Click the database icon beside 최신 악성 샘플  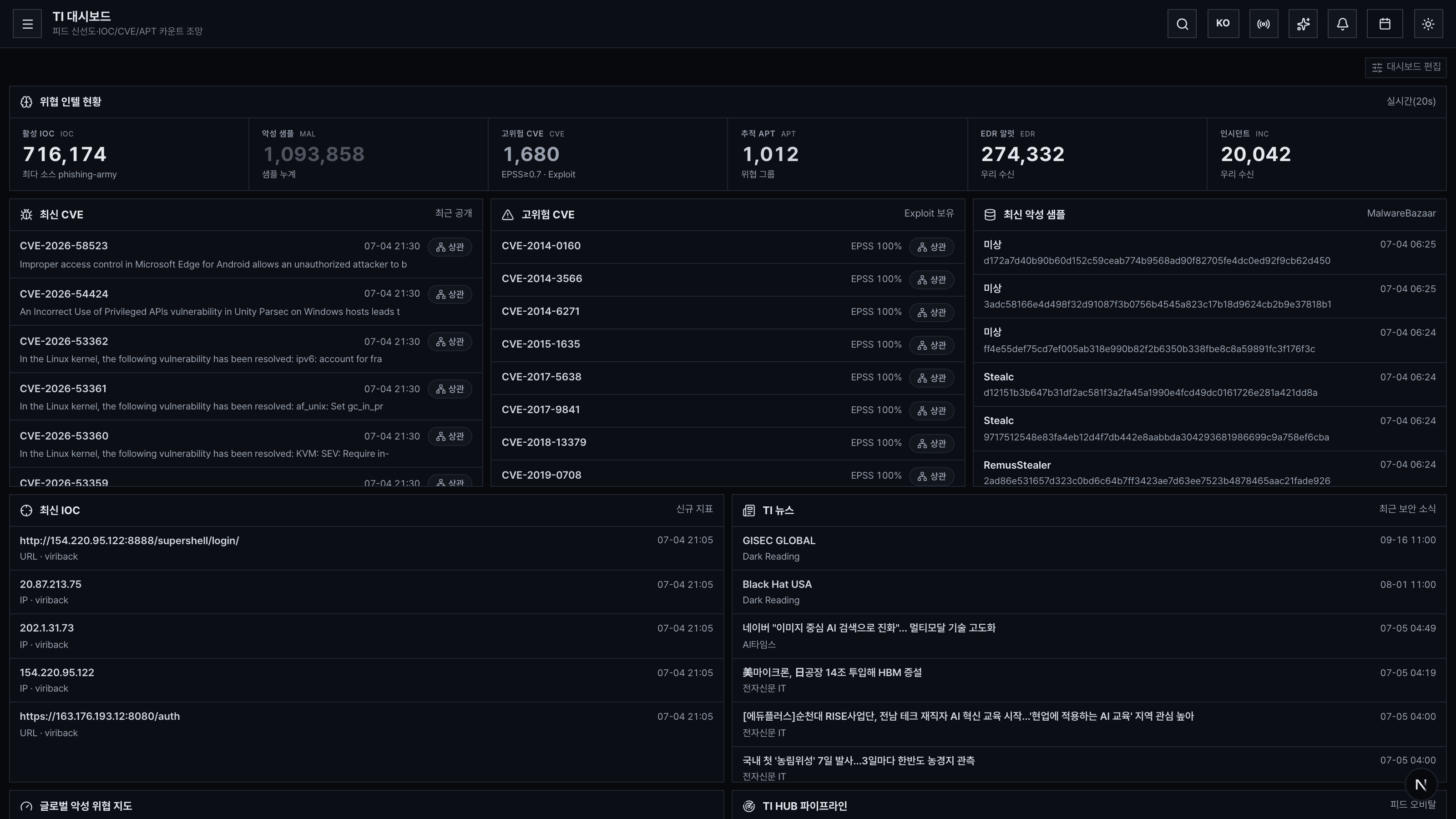990,215
